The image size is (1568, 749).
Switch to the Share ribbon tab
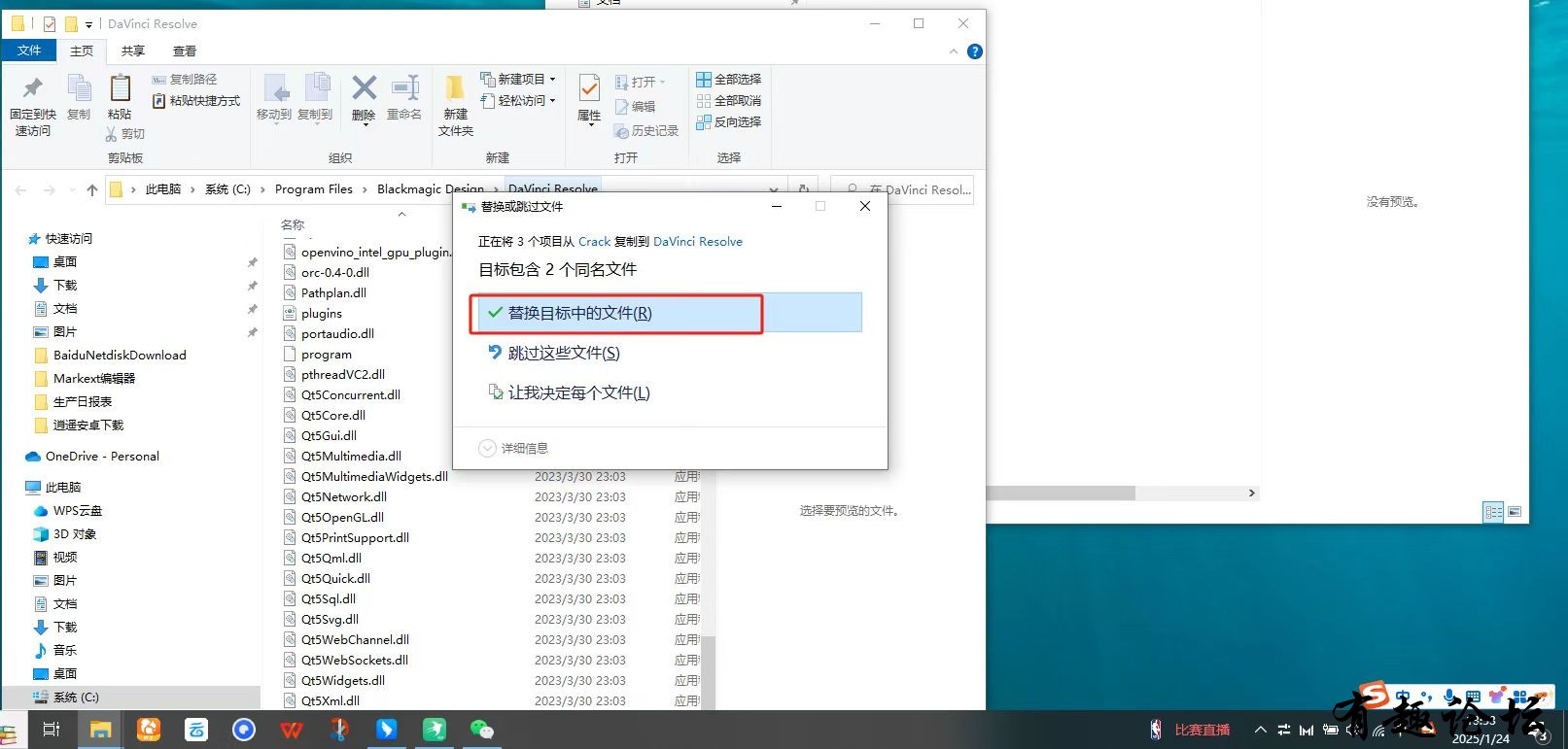133,51
